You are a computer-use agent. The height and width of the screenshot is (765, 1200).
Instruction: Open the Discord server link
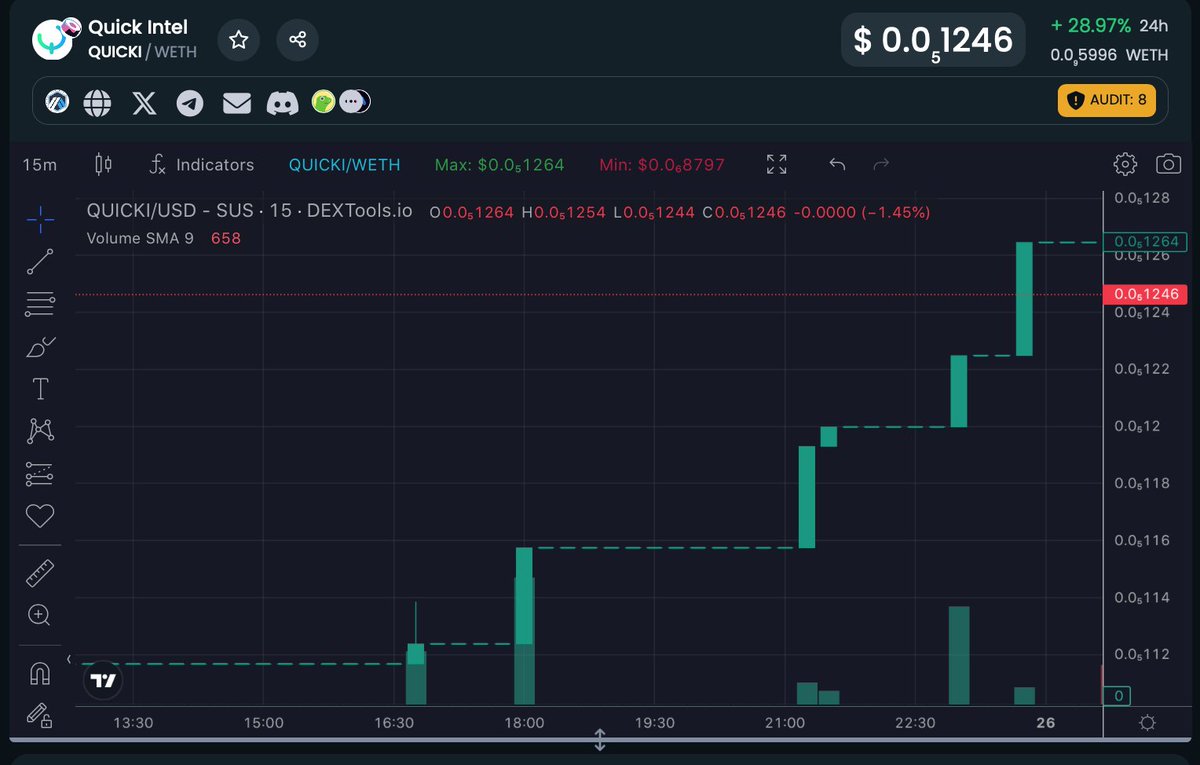point(282,102)
